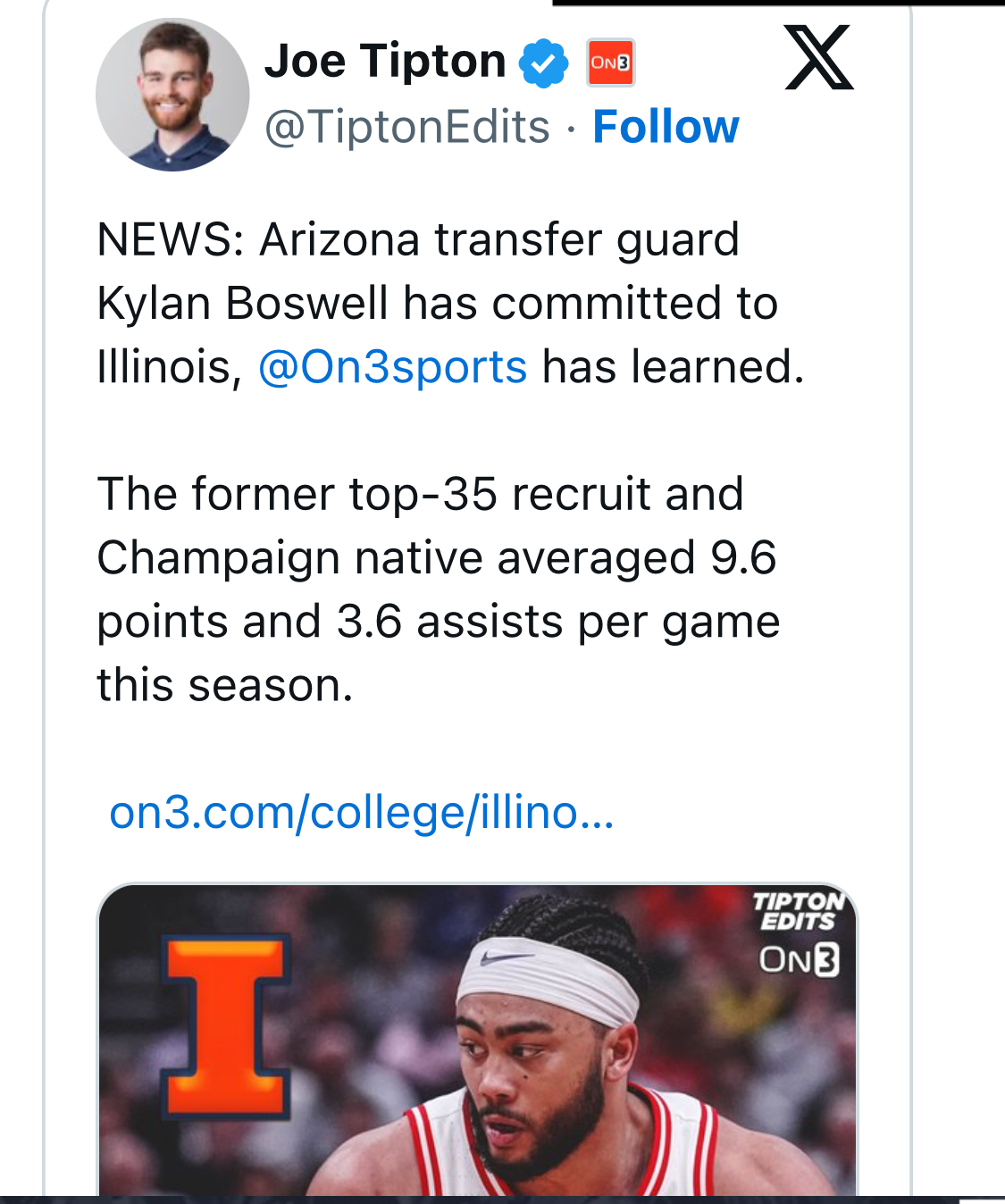The height and width of the screenshot is (1204, 1005).
Task: Click "Kylan Boswell" in the tweet text
Action: (x=242, y=304)
